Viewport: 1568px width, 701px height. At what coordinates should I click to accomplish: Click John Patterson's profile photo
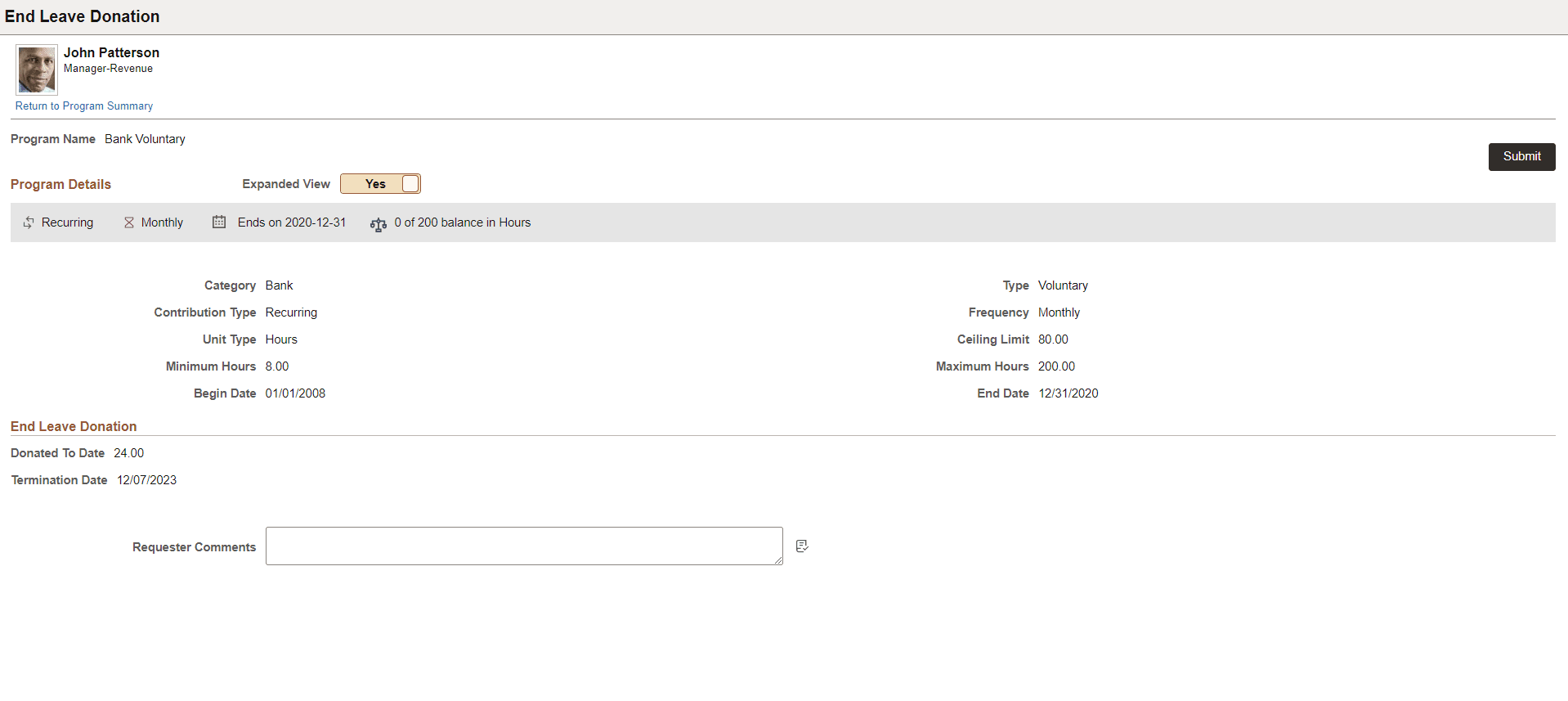(37, 70)
